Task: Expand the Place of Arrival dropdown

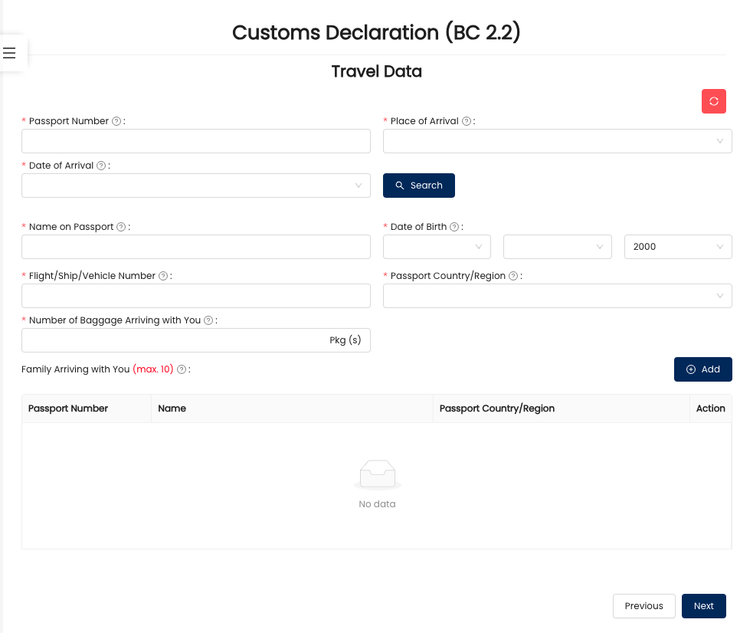Action: [x=557, y=141]
